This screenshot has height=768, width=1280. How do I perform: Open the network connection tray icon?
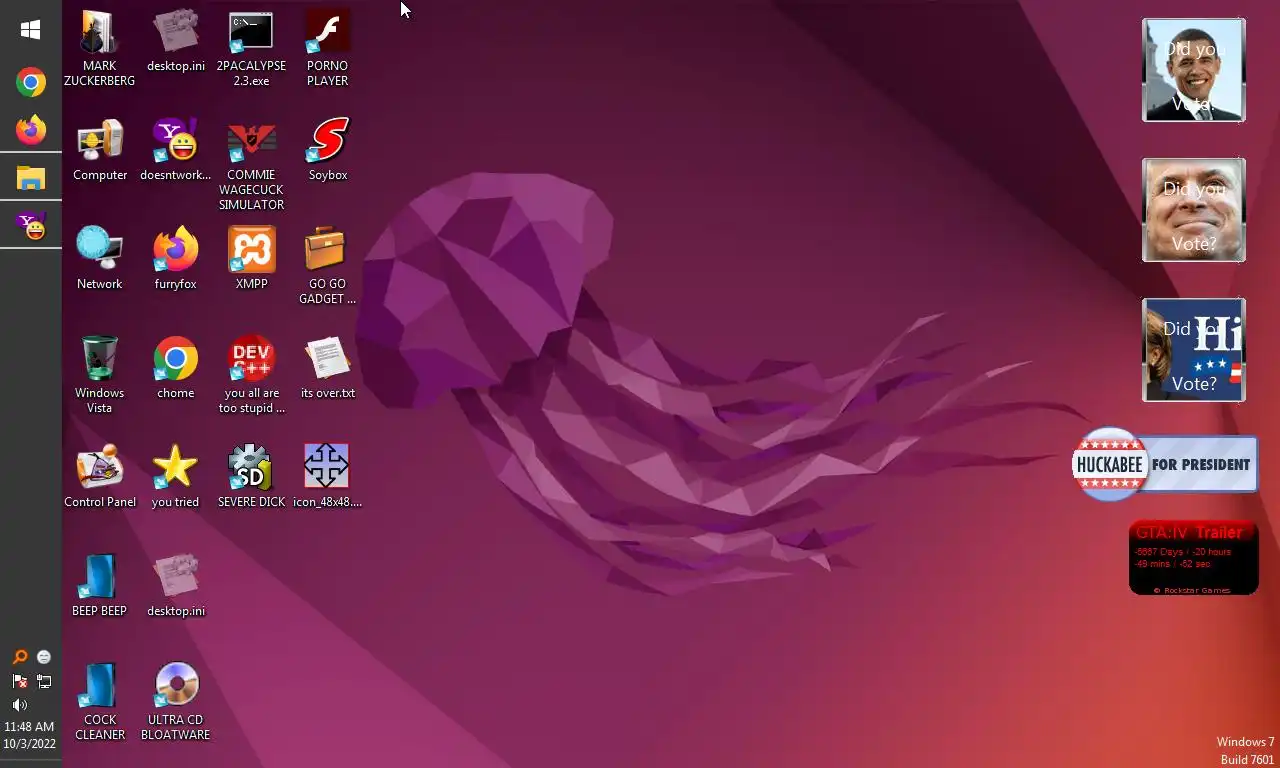click(43, 681)
